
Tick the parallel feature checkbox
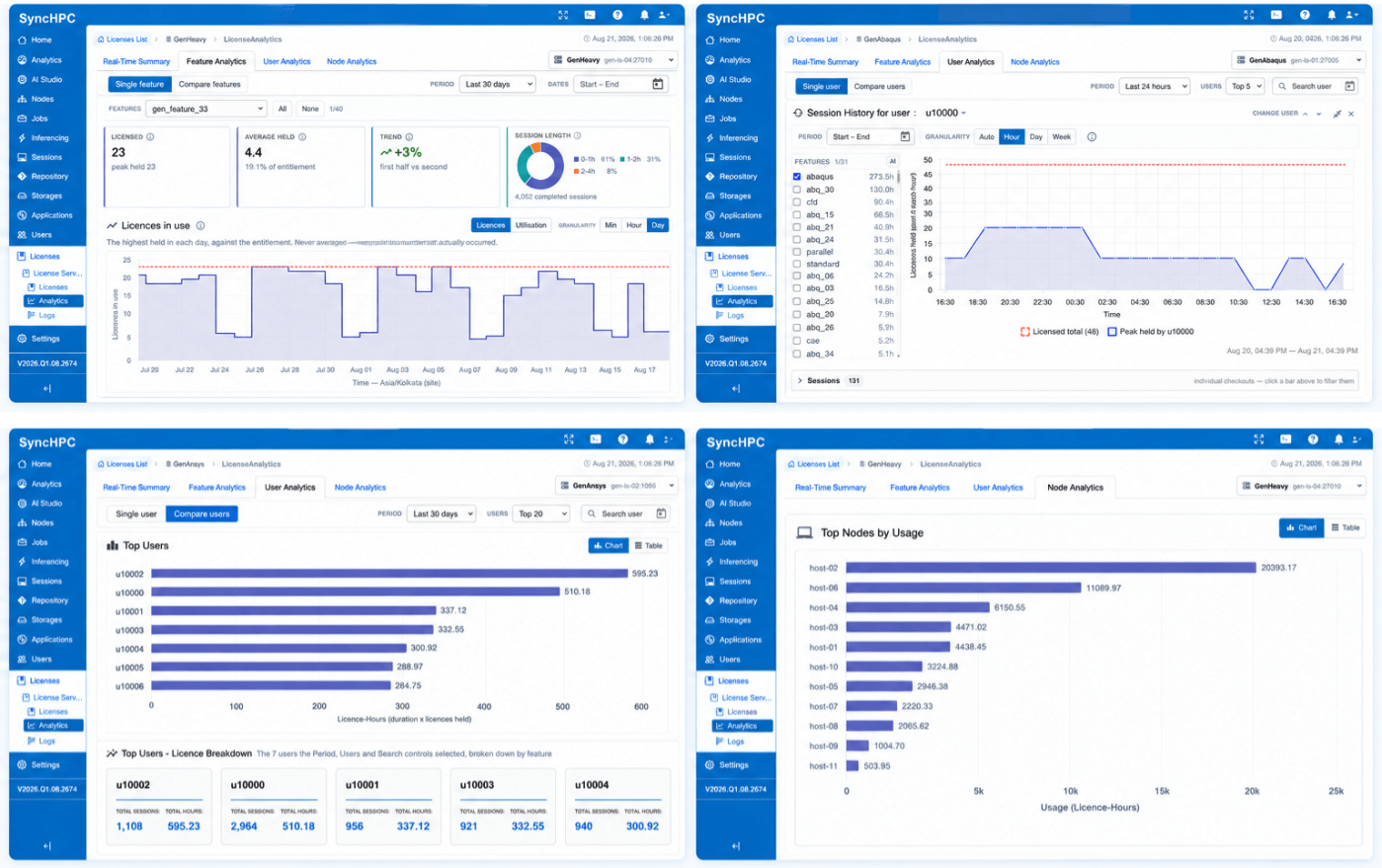(796, 252)
